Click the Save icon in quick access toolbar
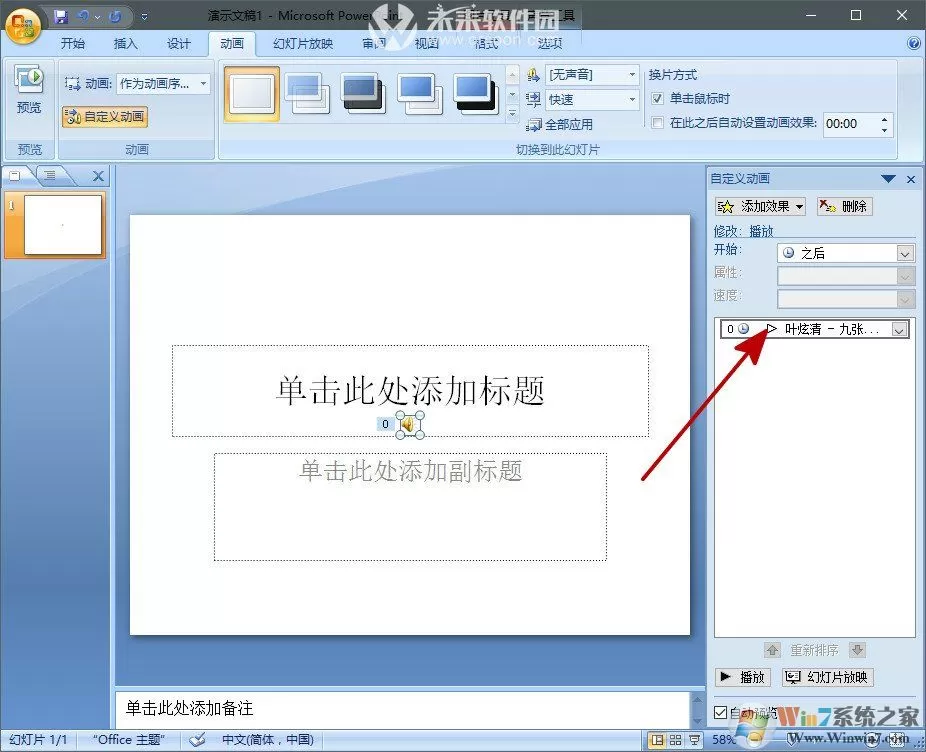The height and width of the screenshot is (752, 926). (x=61, y=17)
